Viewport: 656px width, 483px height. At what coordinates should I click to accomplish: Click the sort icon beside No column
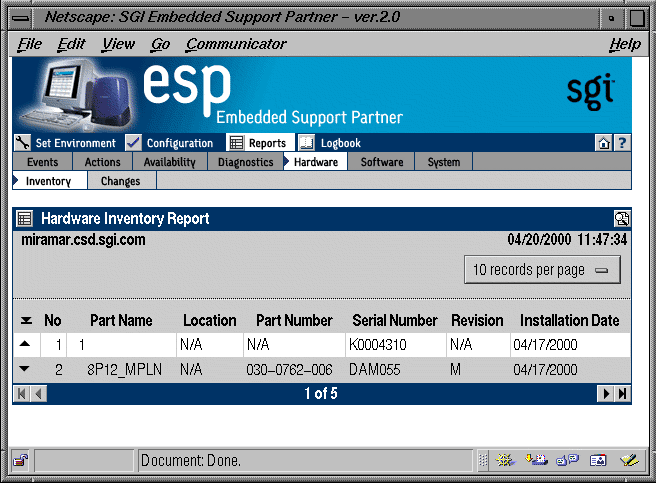(x=26, y=321)
